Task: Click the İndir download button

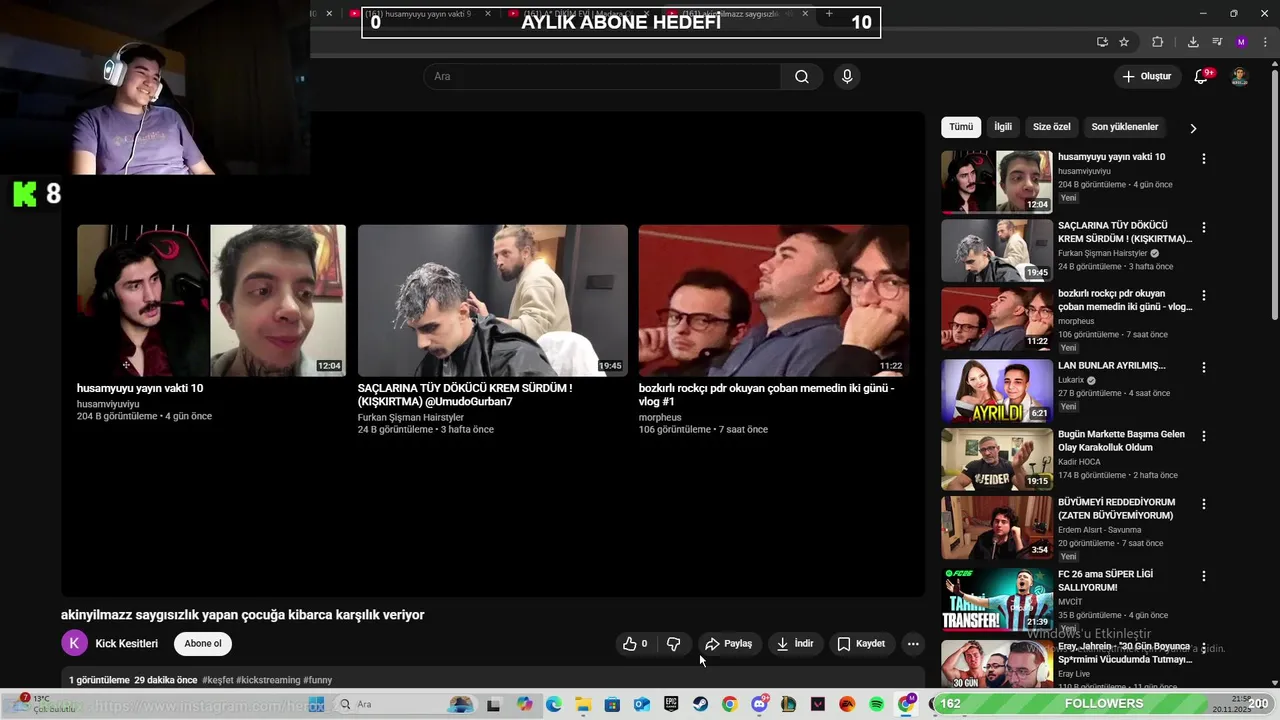Action: point(795,644)
